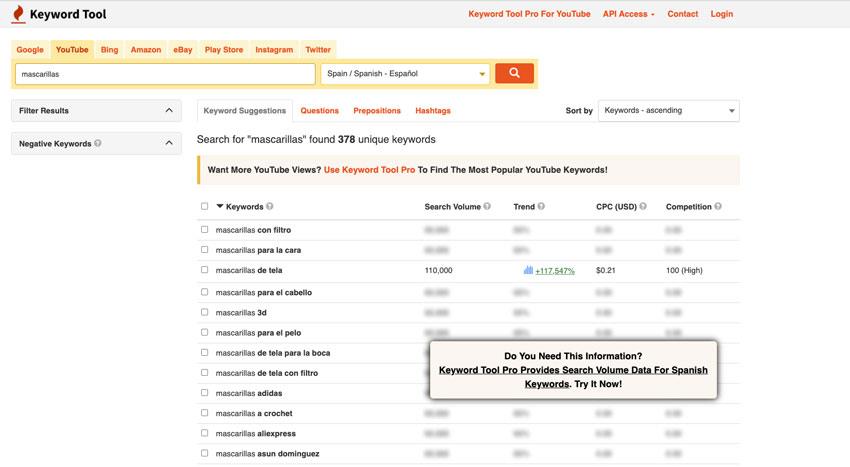Open the help icon next to Search Volume

pos(487,206)
